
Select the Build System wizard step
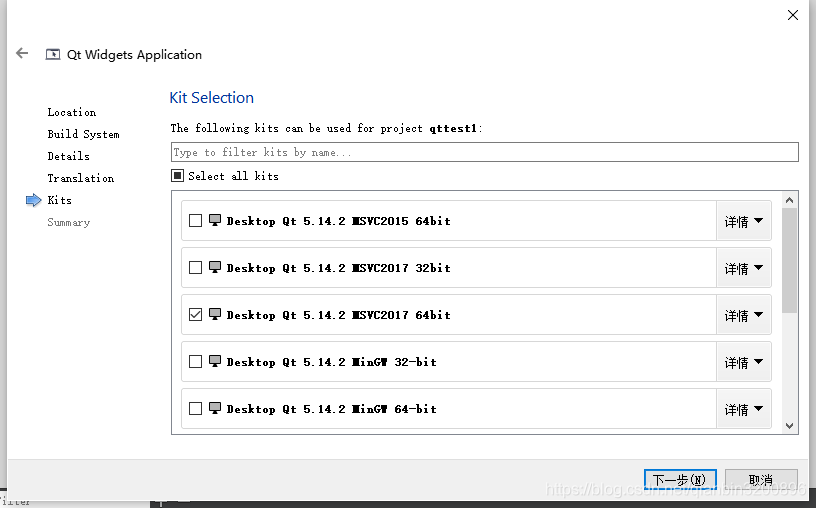pyautogui.click(x=83, y=134)
